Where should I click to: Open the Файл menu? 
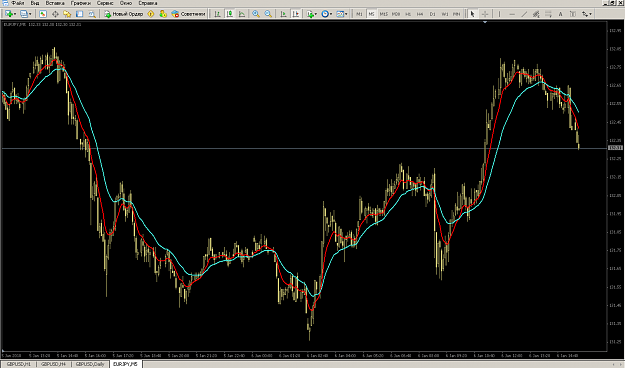[x=18, y=3]
